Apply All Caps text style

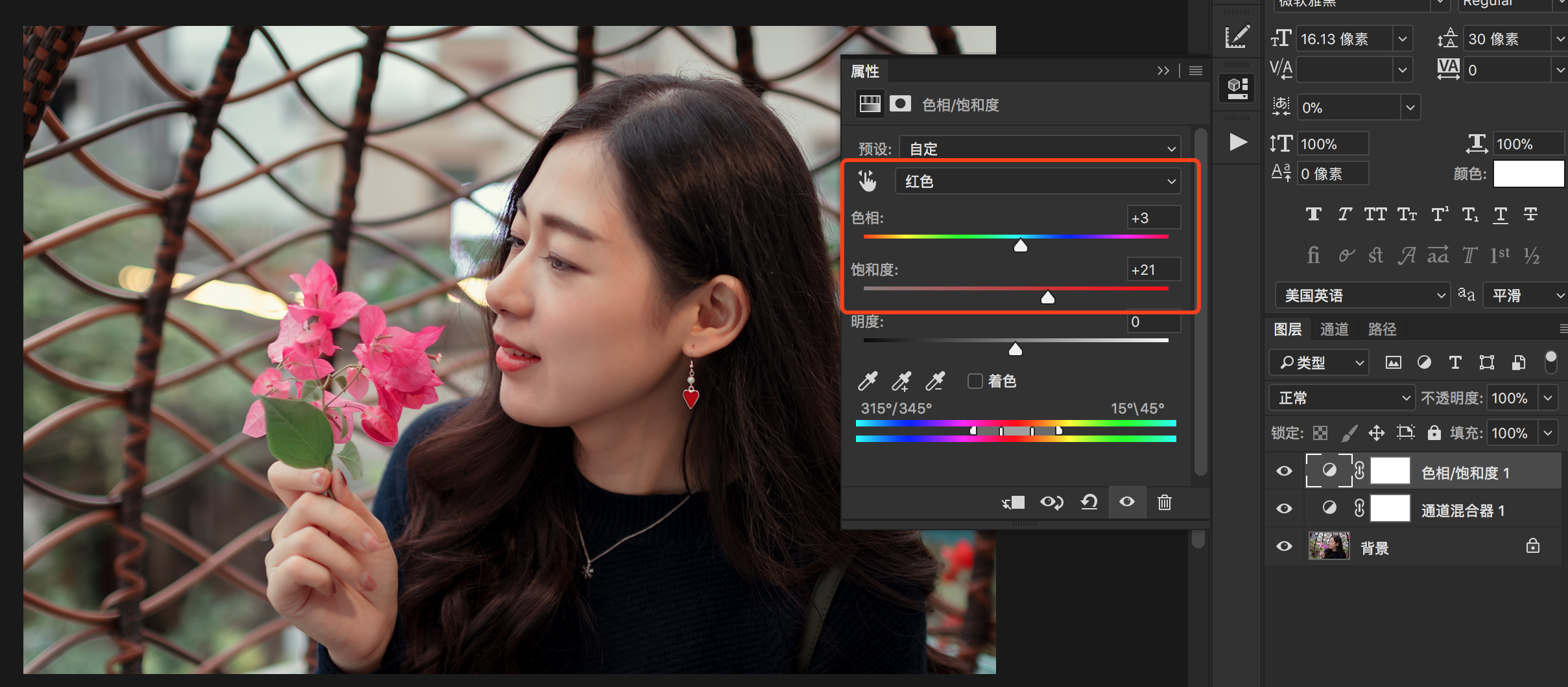tap(1375, 215)
